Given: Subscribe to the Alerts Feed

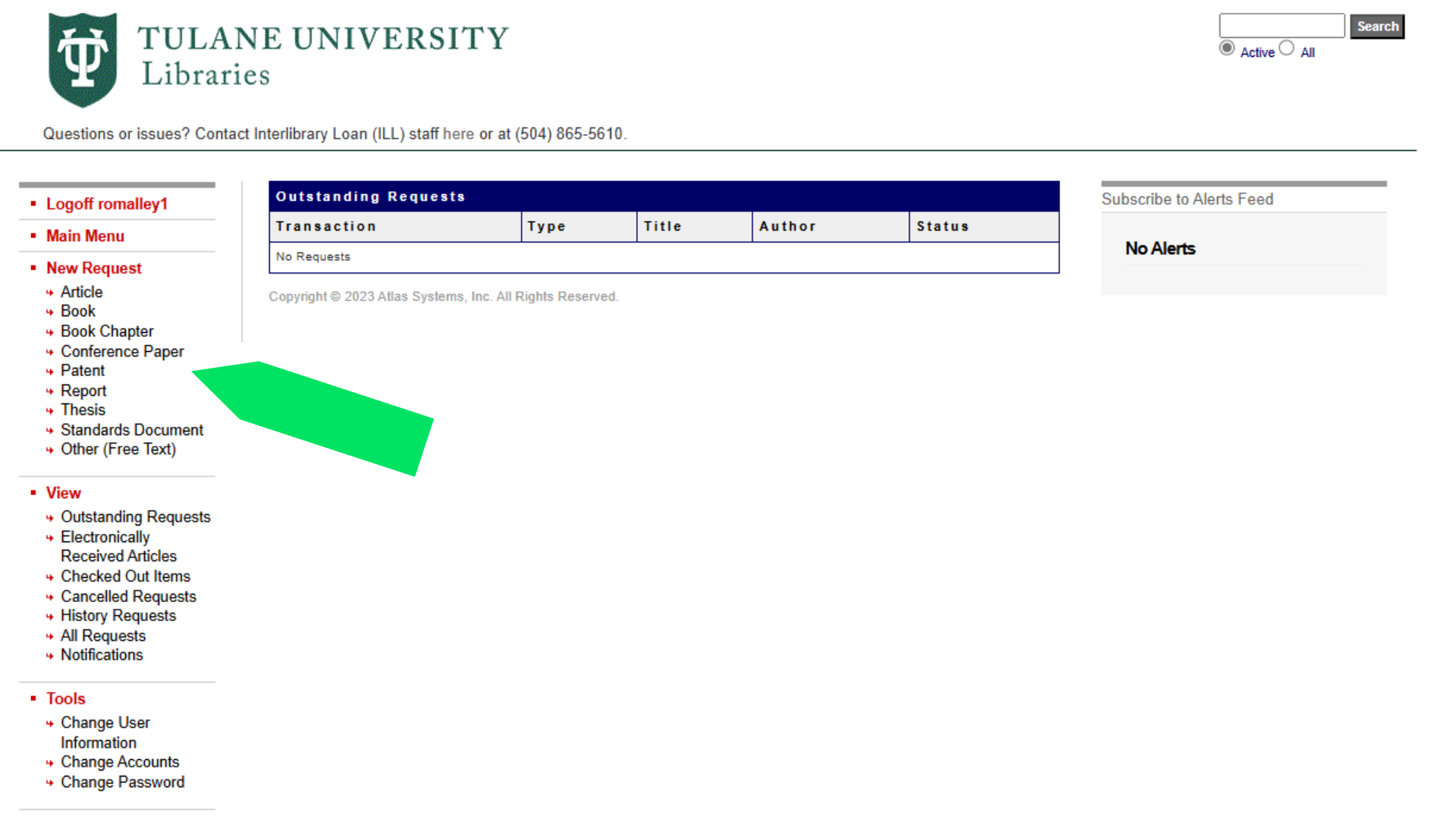Looking at the screenshot, I should coord(1187,199).
